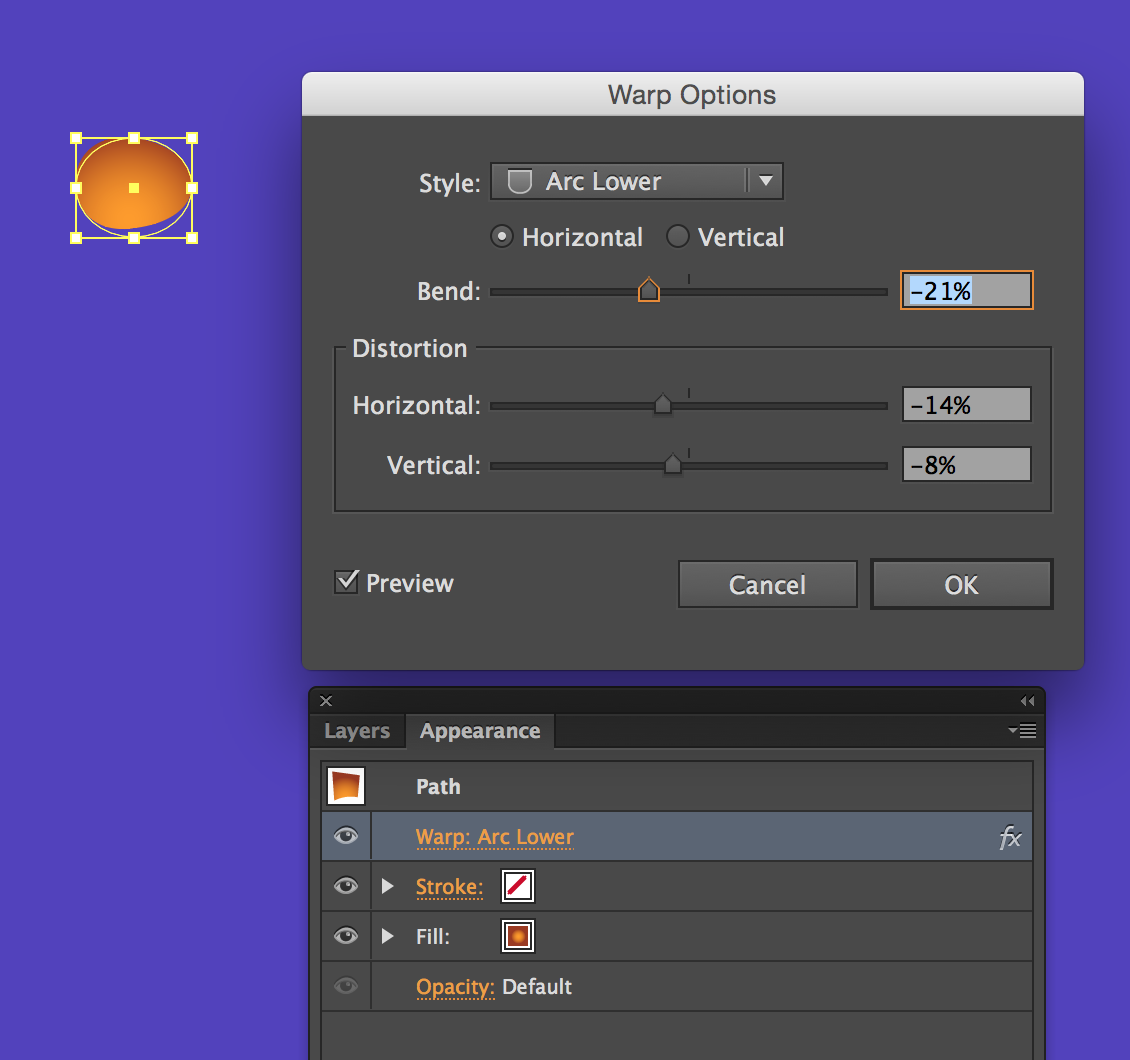The height and width of the screenshot is (1060, 1130).
Task: Cancel the Warp Options dialog
Action: tap(767, 584)
